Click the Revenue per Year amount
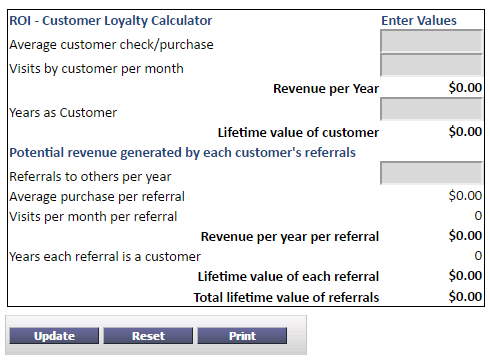Viewport: 490px width, 364px height. click(x=465, y=88)
